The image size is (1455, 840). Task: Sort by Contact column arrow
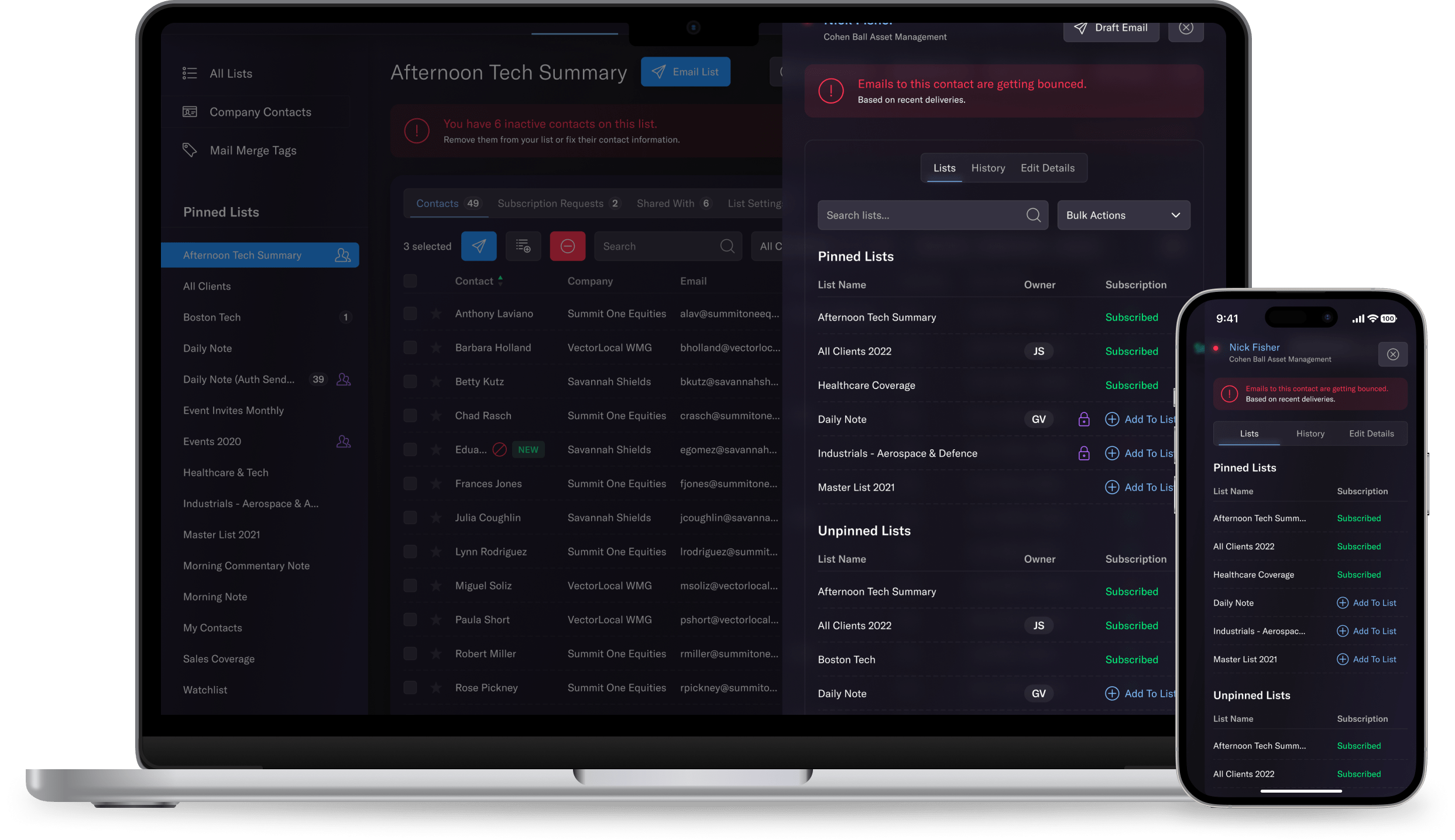click(x=500, y=280)
